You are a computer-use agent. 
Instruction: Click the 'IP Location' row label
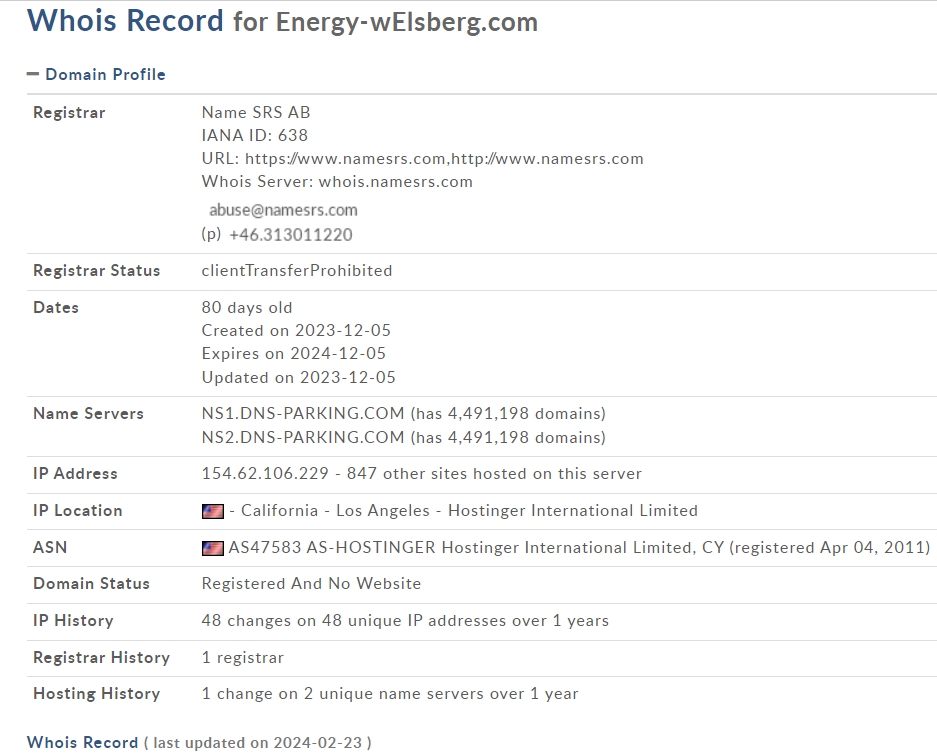(78, 511)
